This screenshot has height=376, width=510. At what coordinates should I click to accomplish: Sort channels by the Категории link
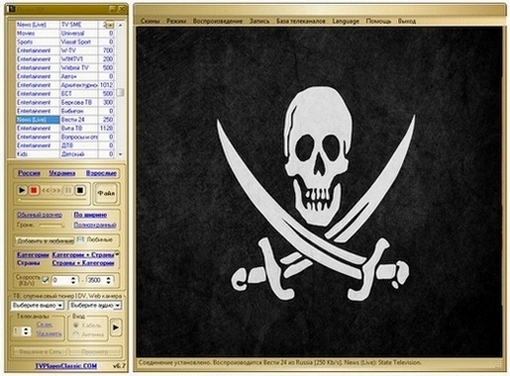pyautogui.click(x=33, y=255)
